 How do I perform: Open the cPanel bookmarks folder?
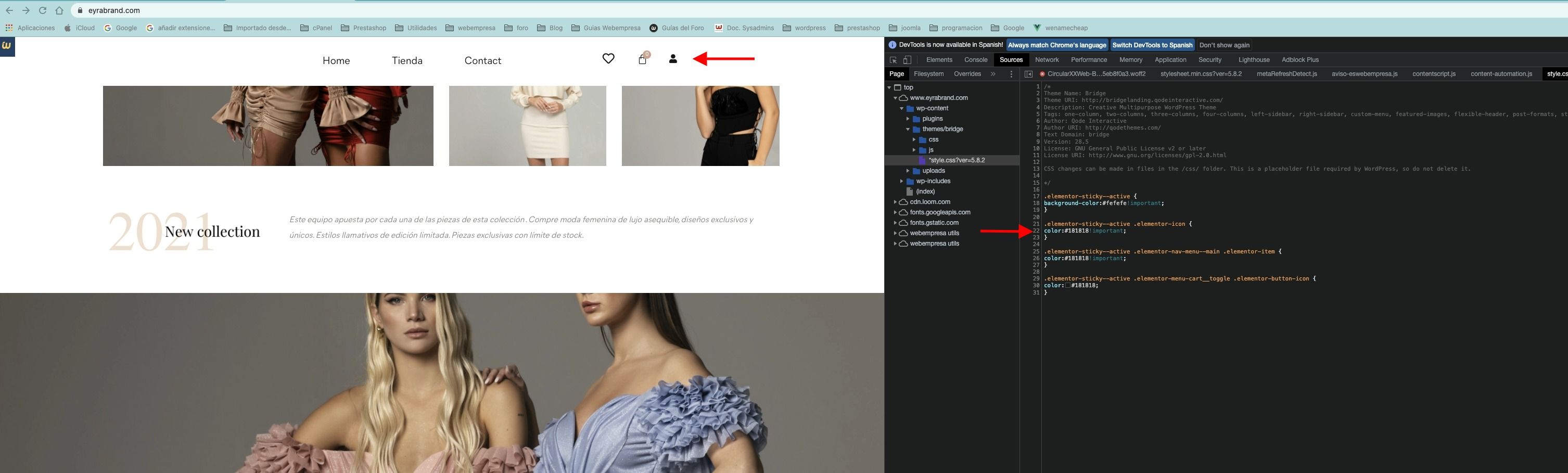tap(316, 28)
